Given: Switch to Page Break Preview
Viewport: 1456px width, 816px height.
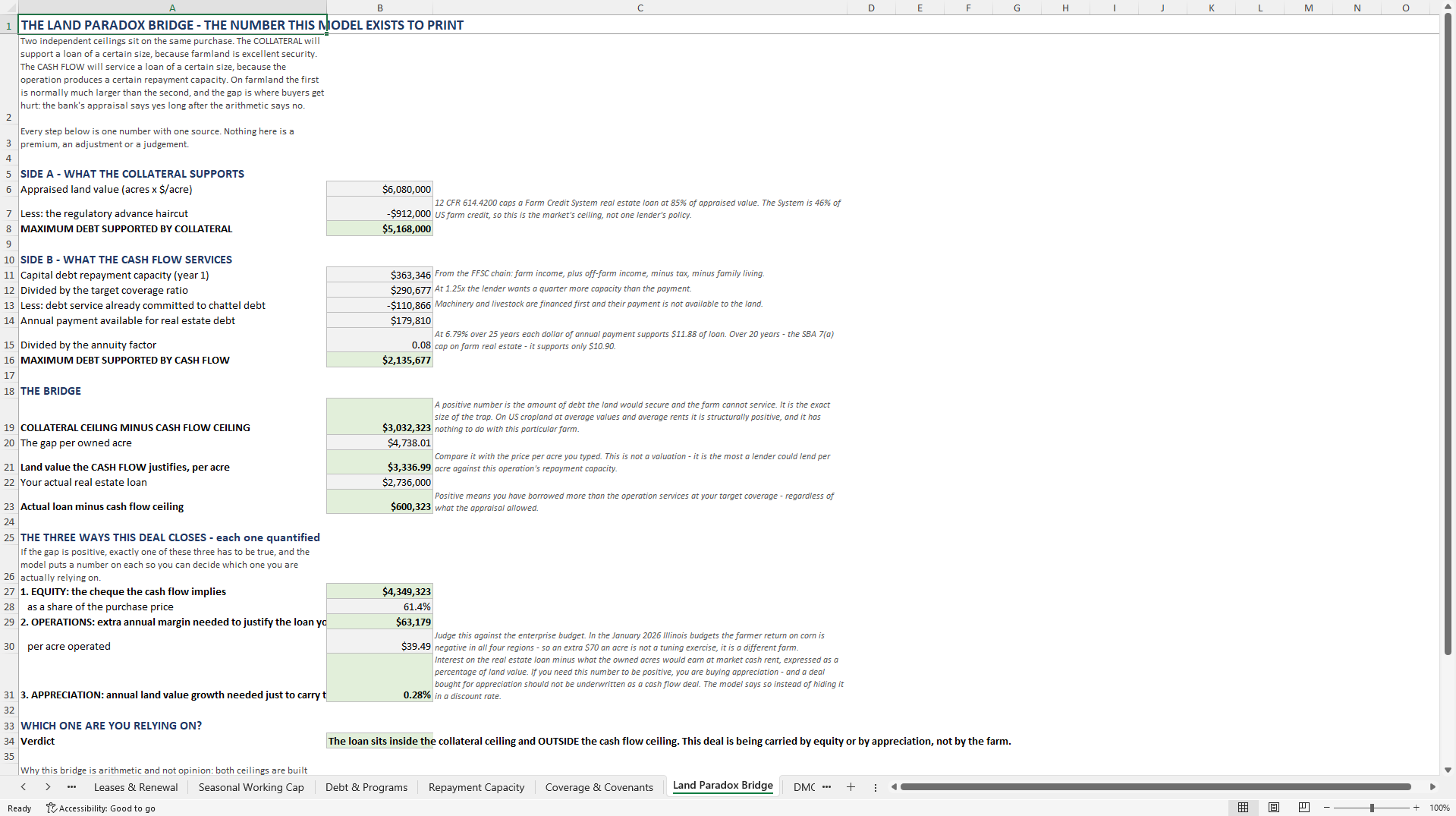Looking at the screenshot, I should [1304, 808].
